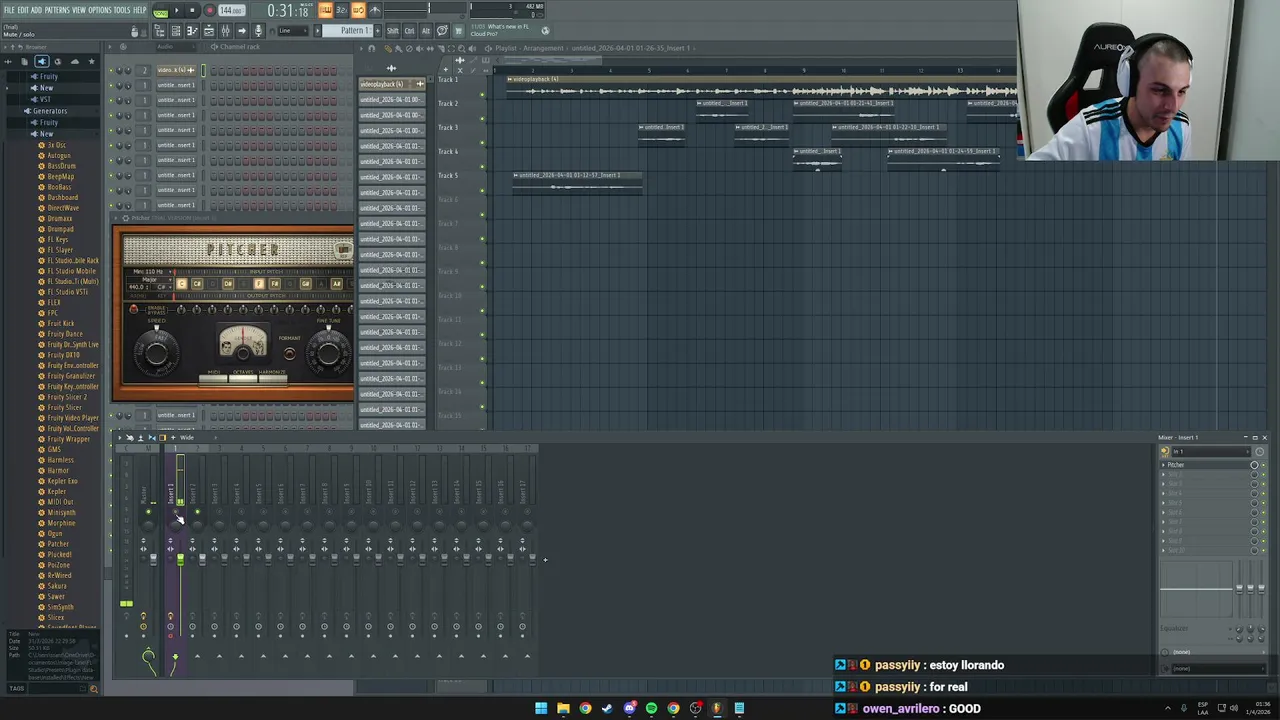This screenshot has height=720, width=1280.
Task: Open the Min 110 Hz dropdown in Pitcher
Action: [x=151, y=272]
